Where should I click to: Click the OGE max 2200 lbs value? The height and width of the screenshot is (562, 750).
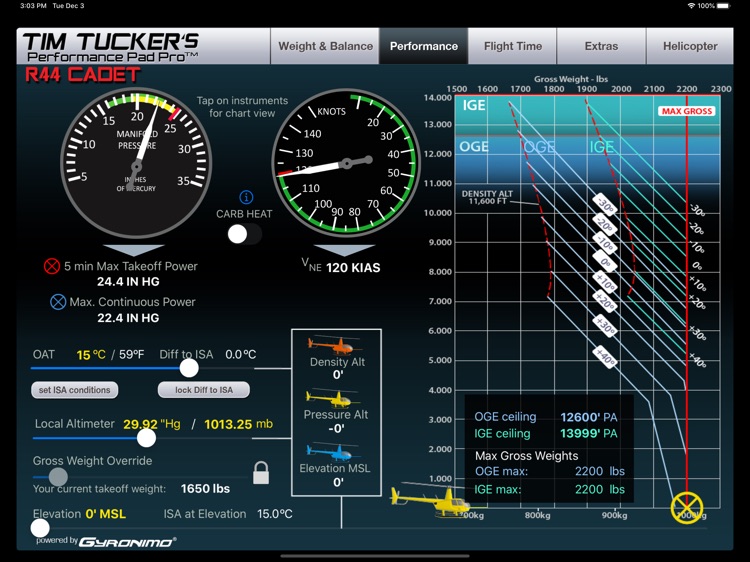click(600, 471)
